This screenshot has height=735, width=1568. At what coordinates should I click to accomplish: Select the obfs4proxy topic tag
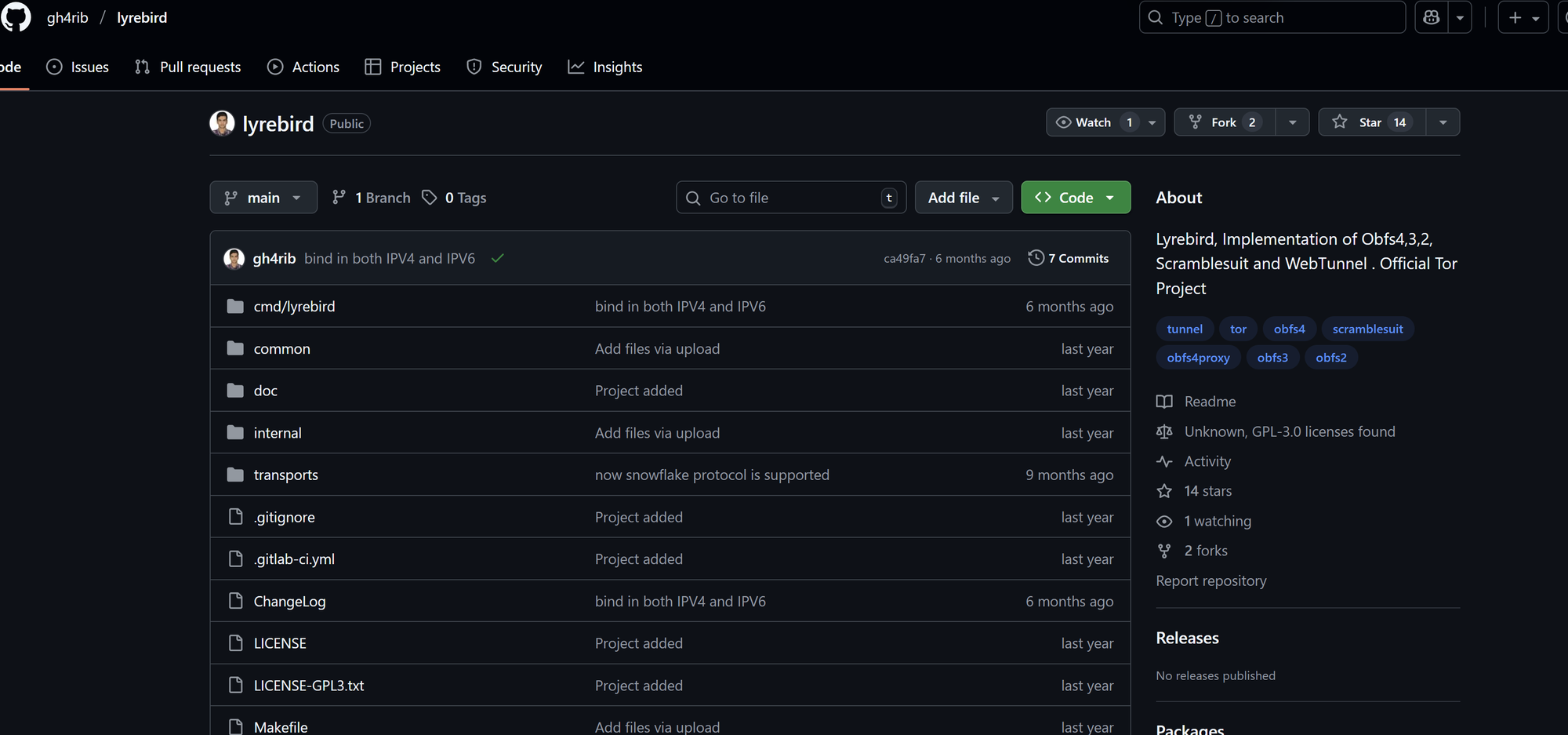coord(1198,358)
